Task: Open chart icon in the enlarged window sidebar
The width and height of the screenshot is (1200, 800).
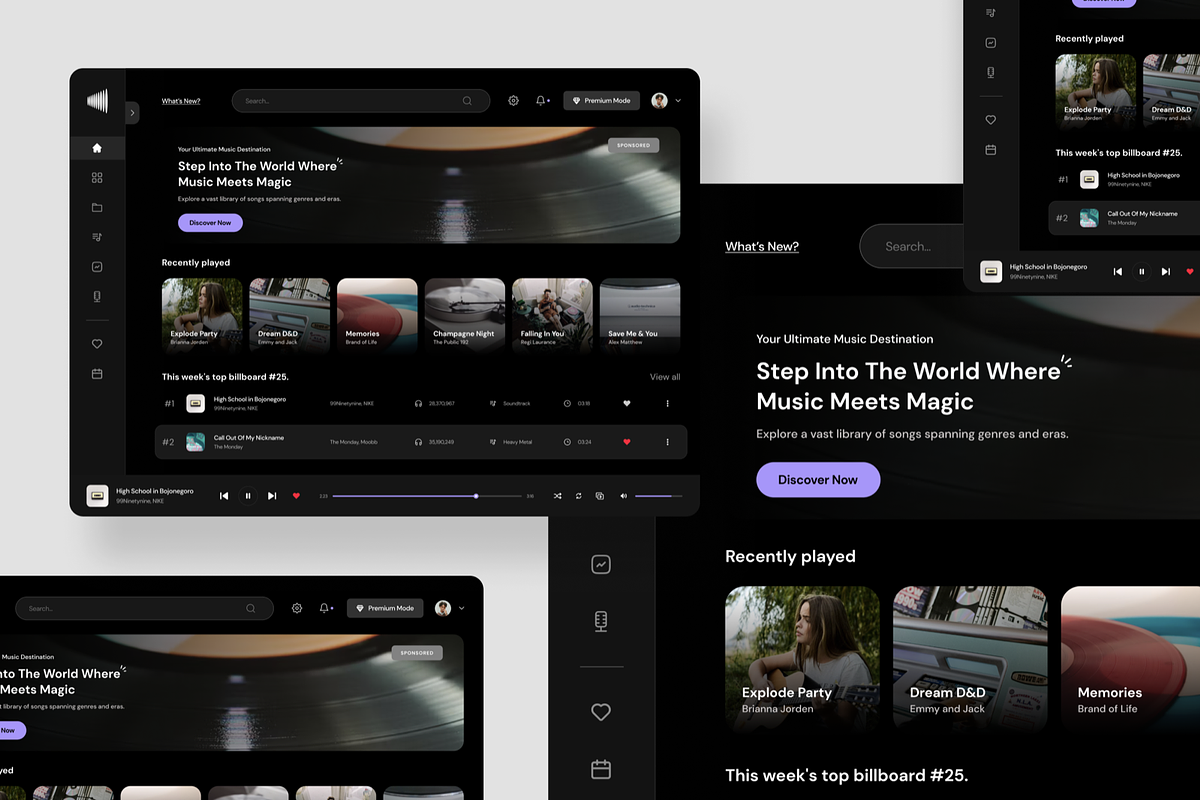Action: (601, 564)
